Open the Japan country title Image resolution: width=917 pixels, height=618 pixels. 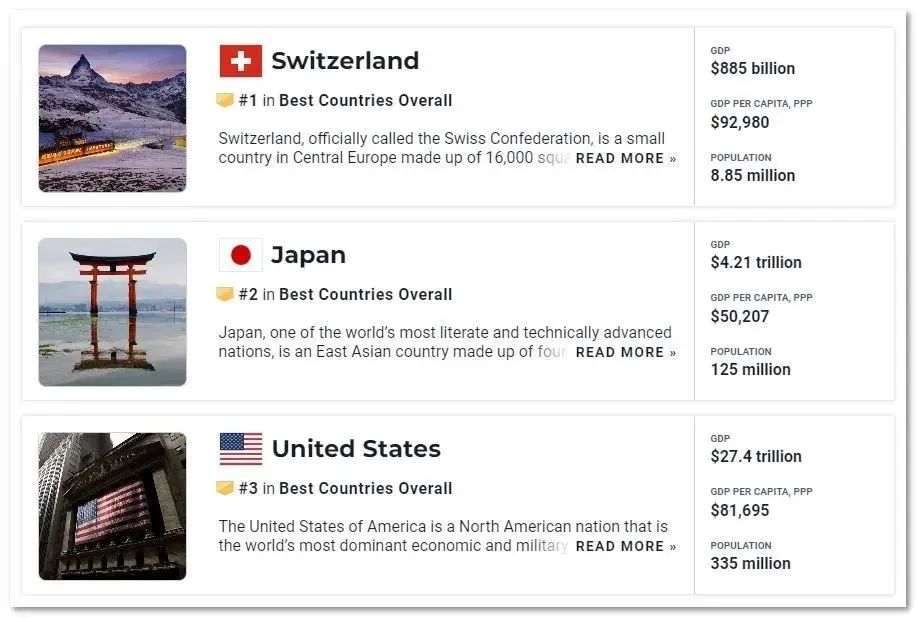pos(308,256)
